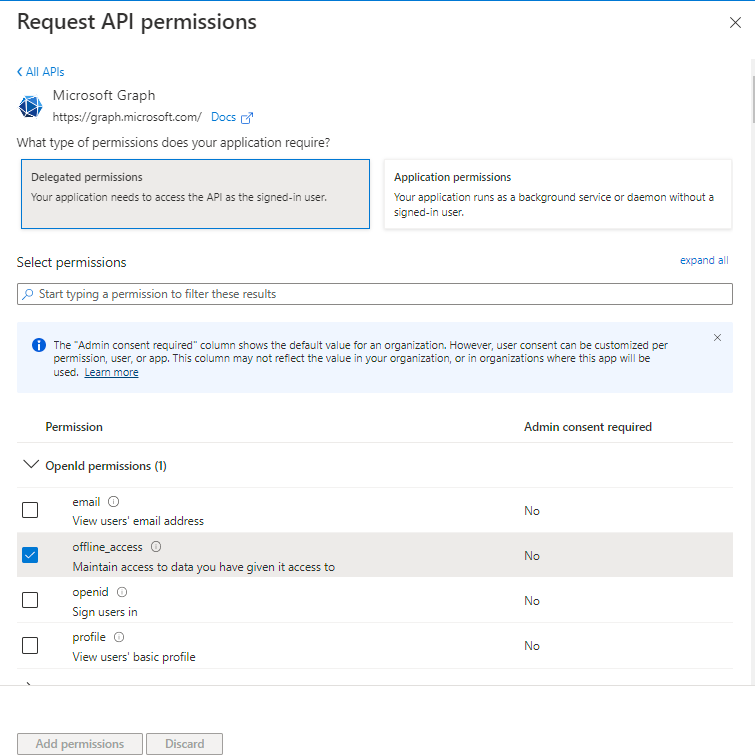Click the Microsoft Graph logo icon
Image resolution: width=755 pixels, height=756 pixels.
click(x=31, y=106)
